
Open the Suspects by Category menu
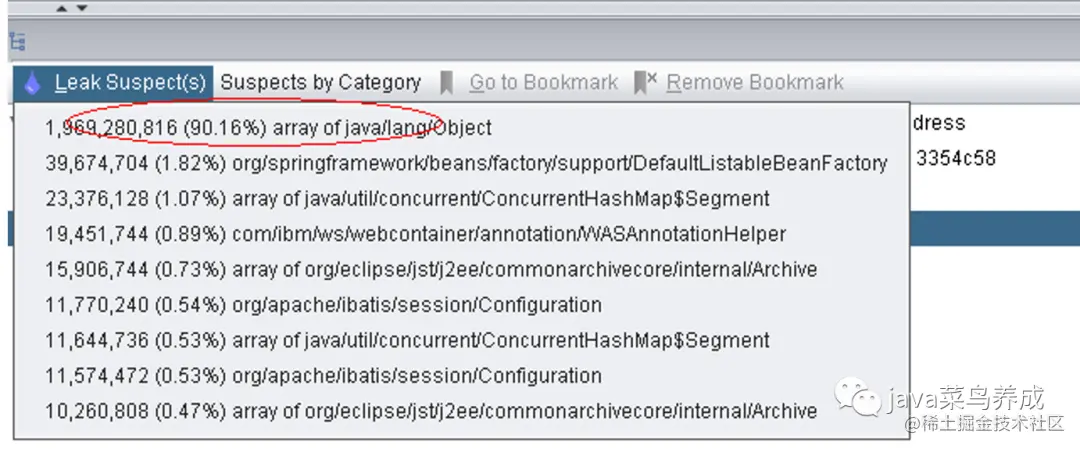point(320,83)
